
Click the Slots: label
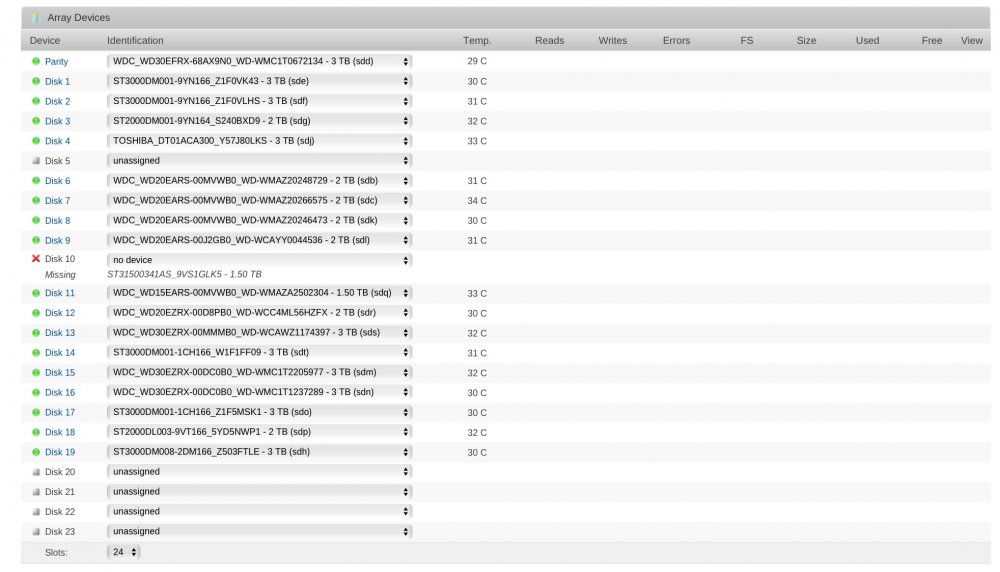(56, 552)
